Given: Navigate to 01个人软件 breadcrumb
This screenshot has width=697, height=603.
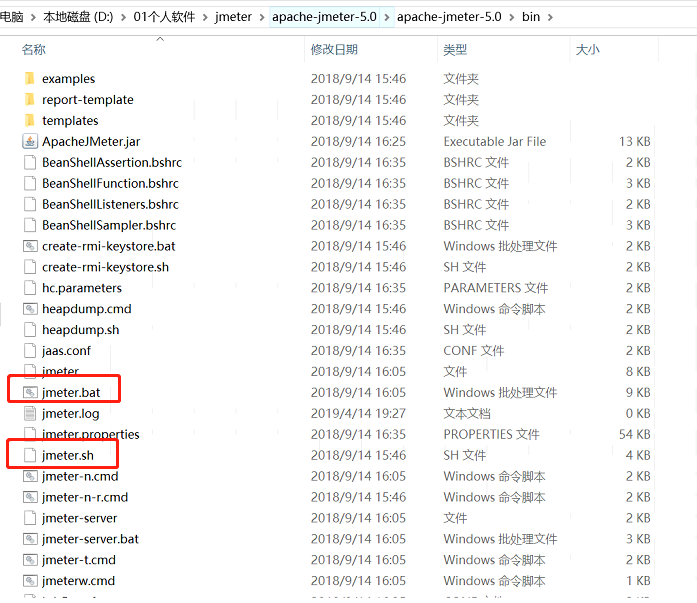Looking at the screenshot, I should pyautogui.click(x=164, y=17).
